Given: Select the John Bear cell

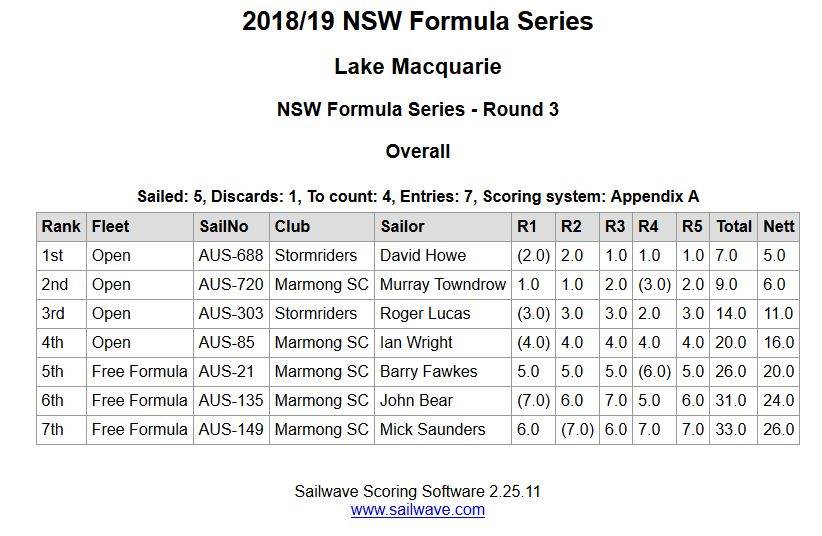Looking at the screenshot, I should pos(416,401).
